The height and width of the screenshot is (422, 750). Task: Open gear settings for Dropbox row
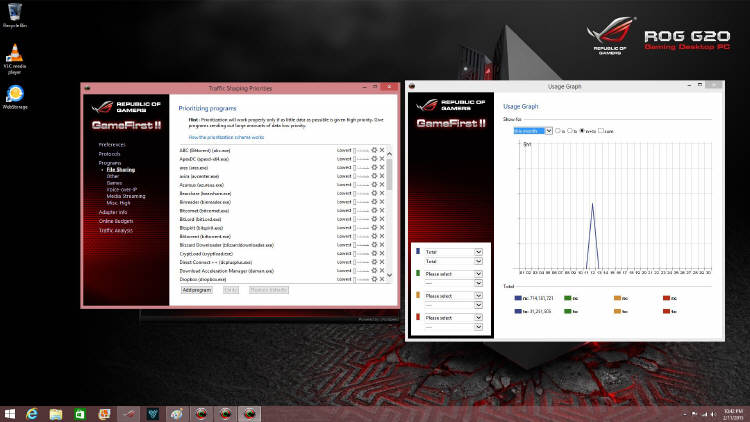point(375,279)
